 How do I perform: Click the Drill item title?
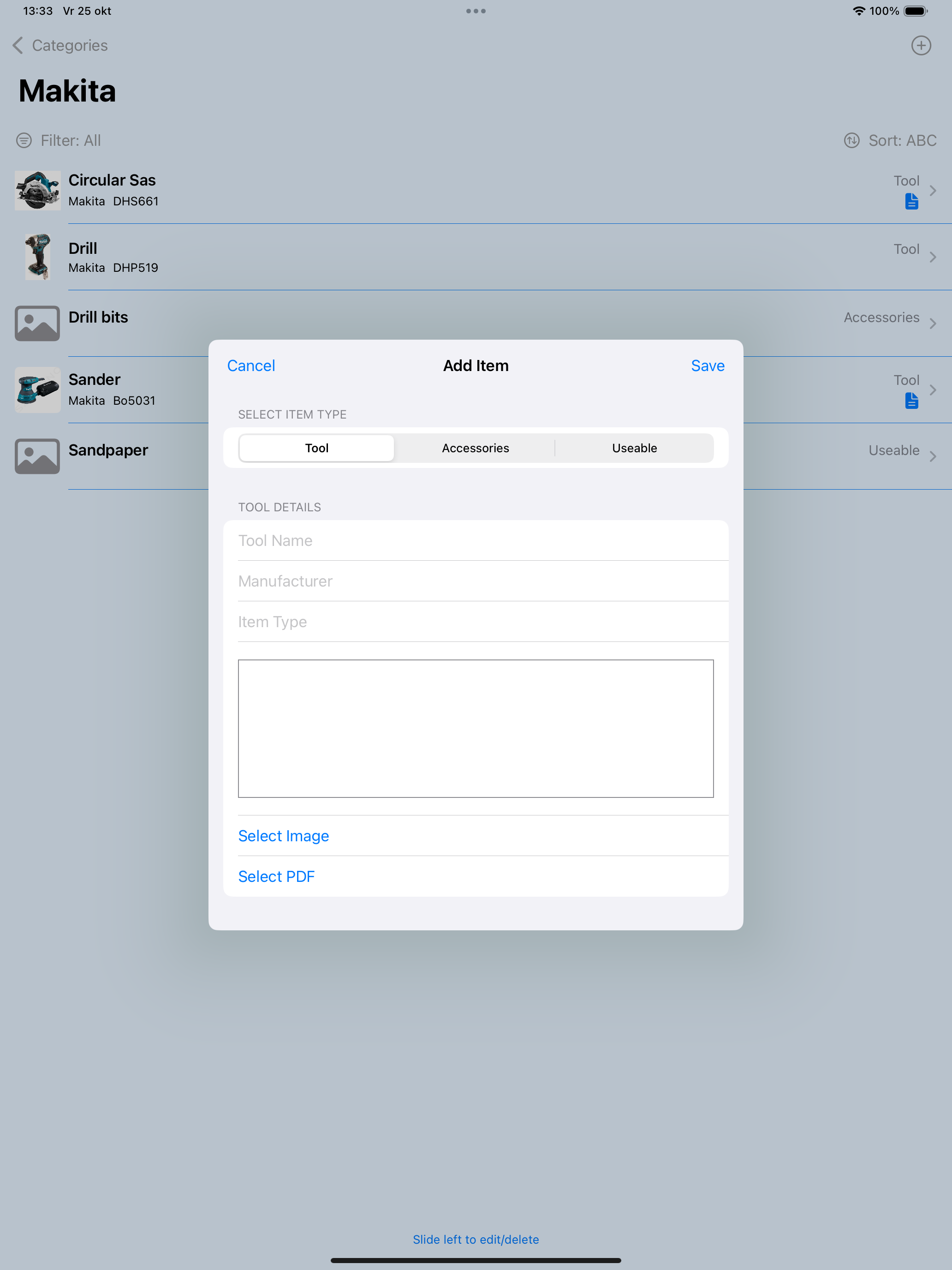pos(83,249)
